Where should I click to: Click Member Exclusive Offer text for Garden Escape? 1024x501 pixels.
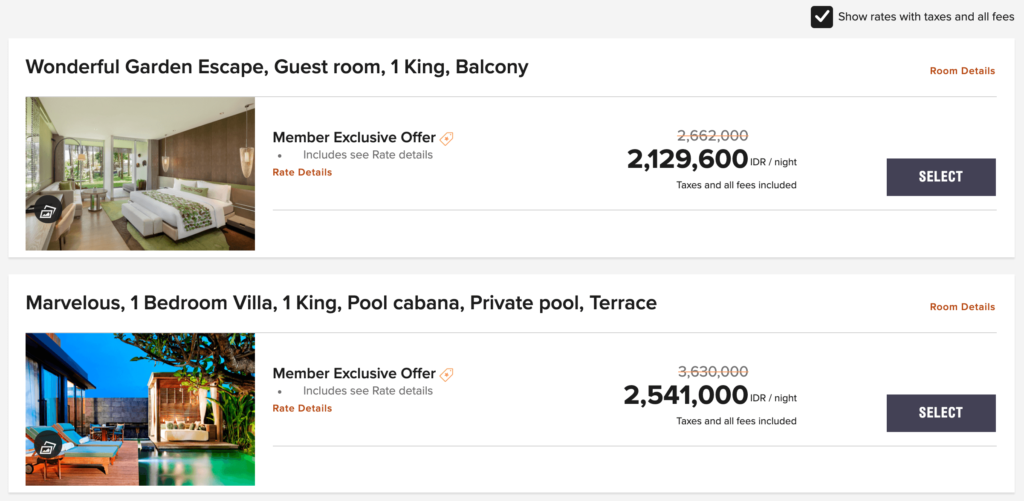[x=354, y=138]
